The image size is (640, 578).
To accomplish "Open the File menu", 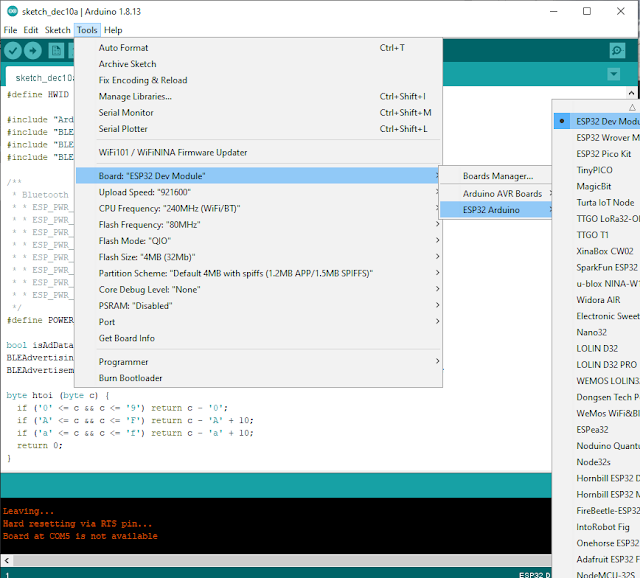I will [x=10, y=30].
